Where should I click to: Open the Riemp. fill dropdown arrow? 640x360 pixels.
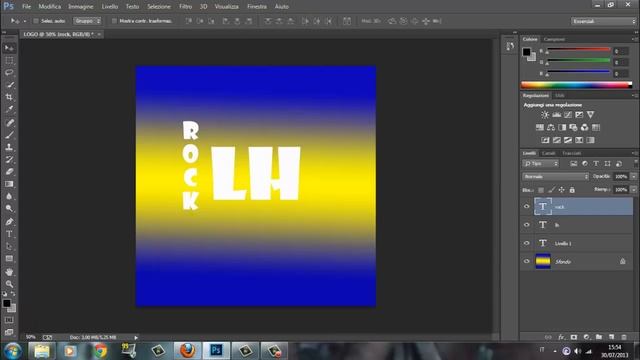[633, 190]
